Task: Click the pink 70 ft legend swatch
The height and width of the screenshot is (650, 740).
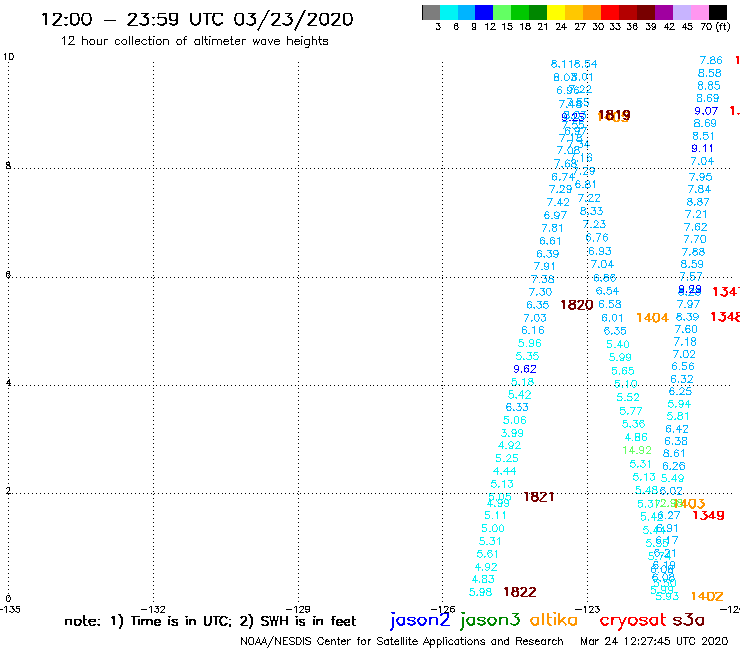Action: tap(700, 12)
